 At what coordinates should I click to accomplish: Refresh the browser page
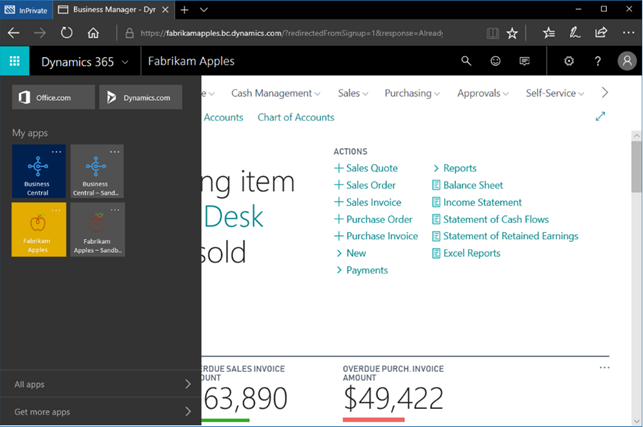[66, 33]
